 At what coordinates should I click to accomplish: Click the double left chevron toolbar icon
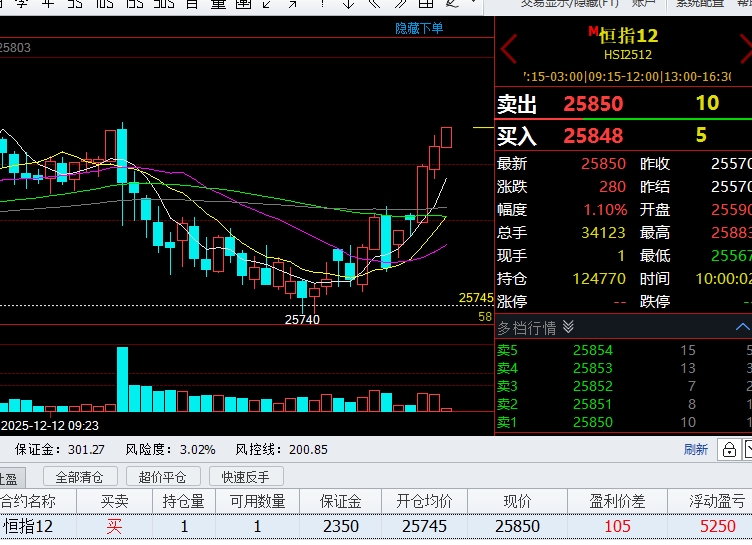[374, 4]
